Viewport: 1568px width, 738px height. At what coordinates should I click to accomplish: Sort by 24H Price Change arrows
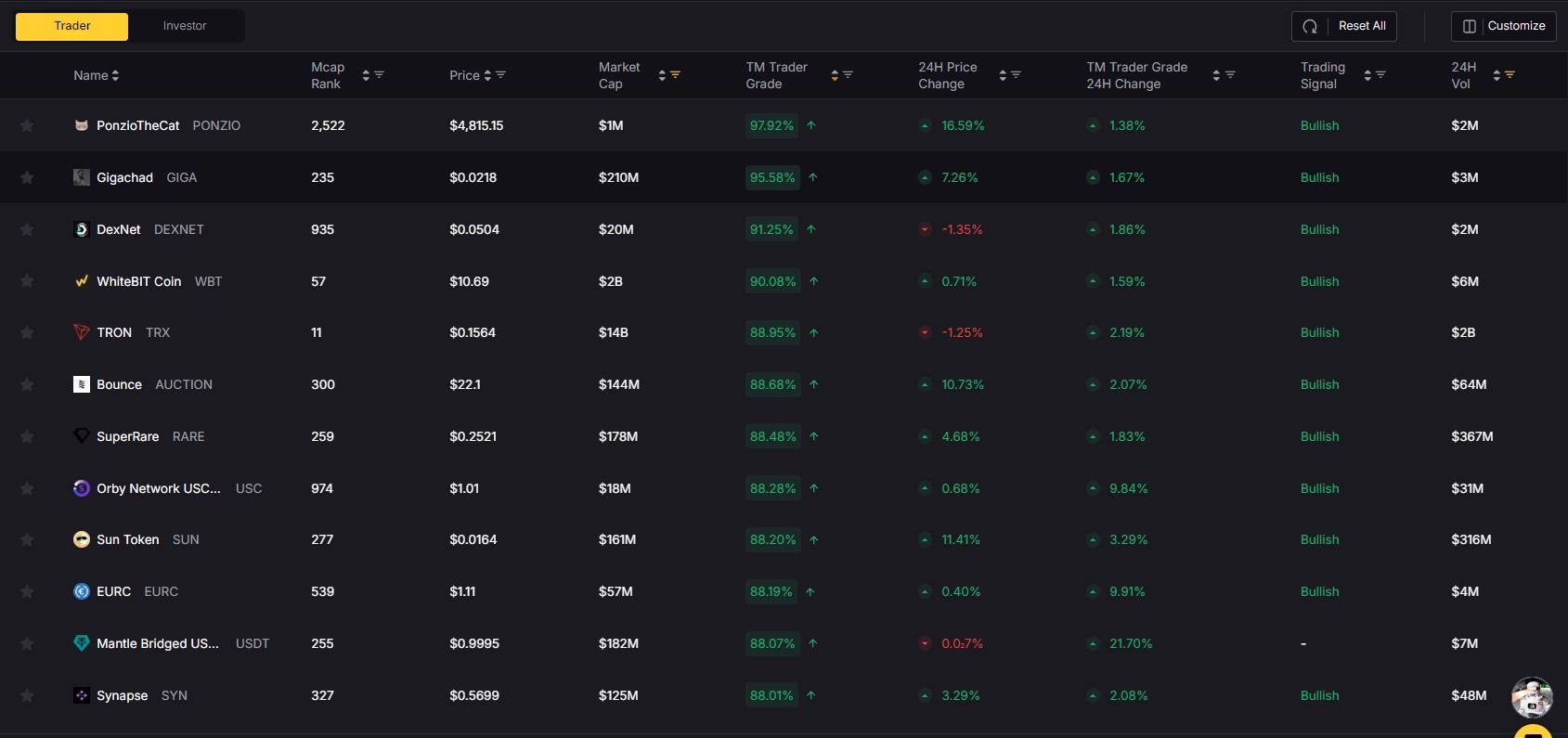(1003, 75)
